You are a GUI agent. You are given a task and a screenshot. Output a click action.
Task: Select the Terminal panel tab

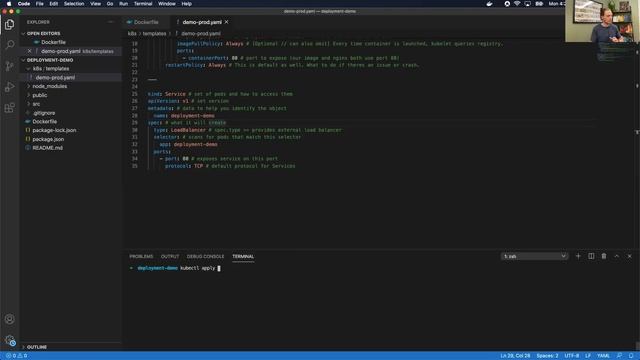tap(243, 256)
